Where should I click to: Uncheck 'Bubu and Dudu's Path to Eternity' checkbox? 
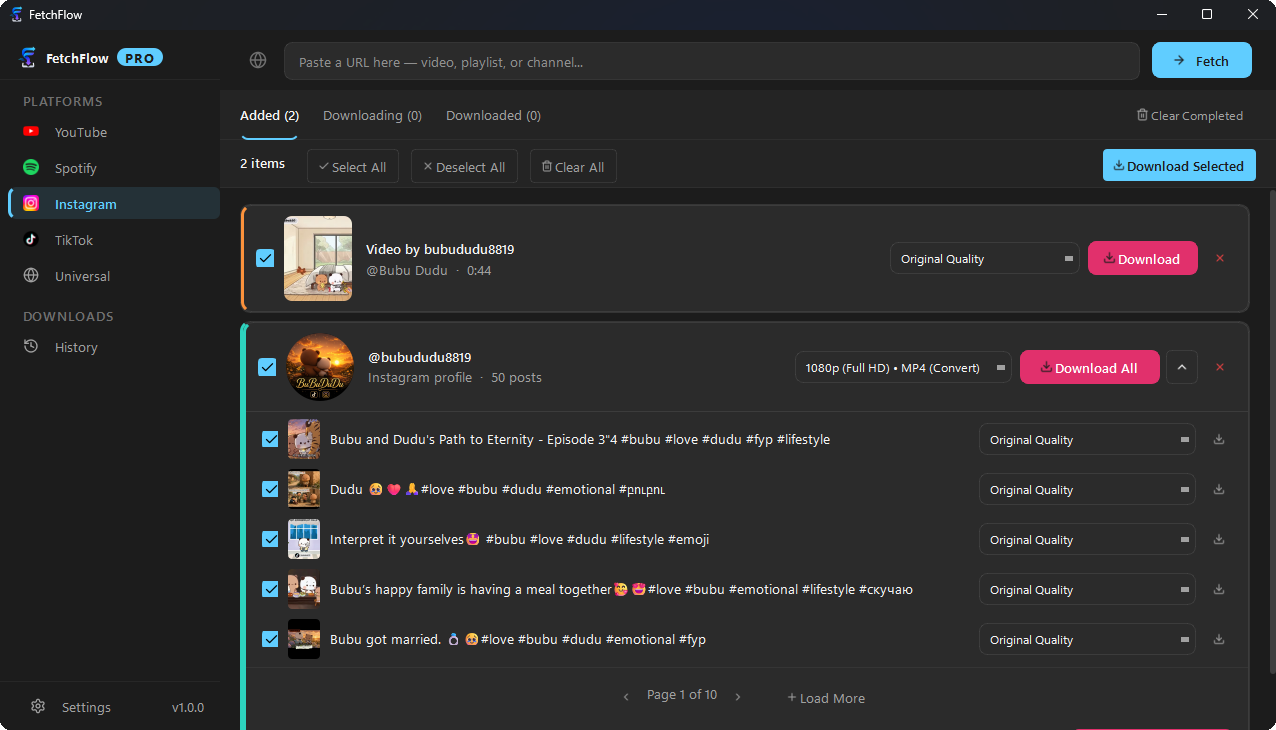point(270,439)
